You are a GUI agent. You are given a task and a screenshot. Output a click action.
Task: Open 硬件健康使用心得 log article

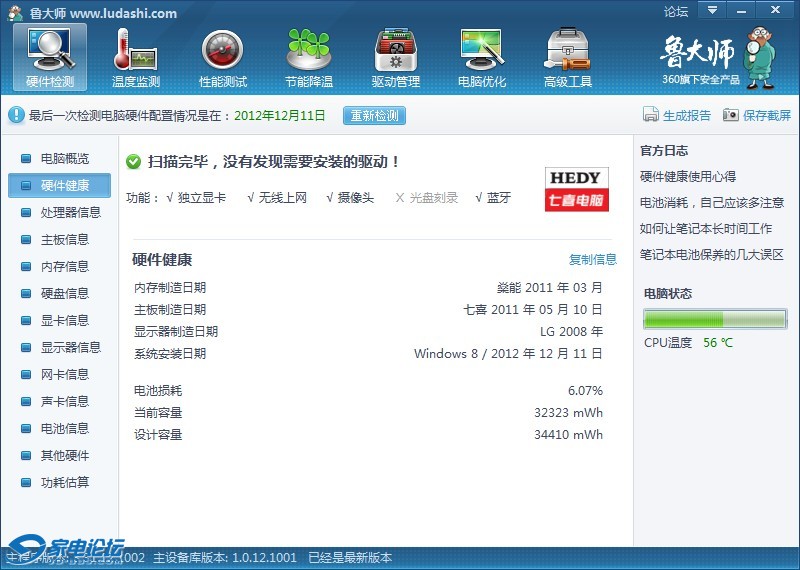[x=687, y=177]
